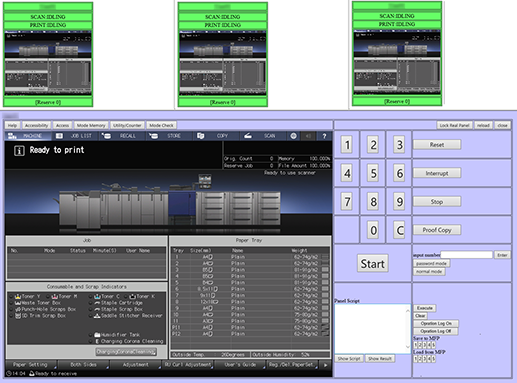Turn Operation Log On

pyautogui.click(x=436, y=323)
